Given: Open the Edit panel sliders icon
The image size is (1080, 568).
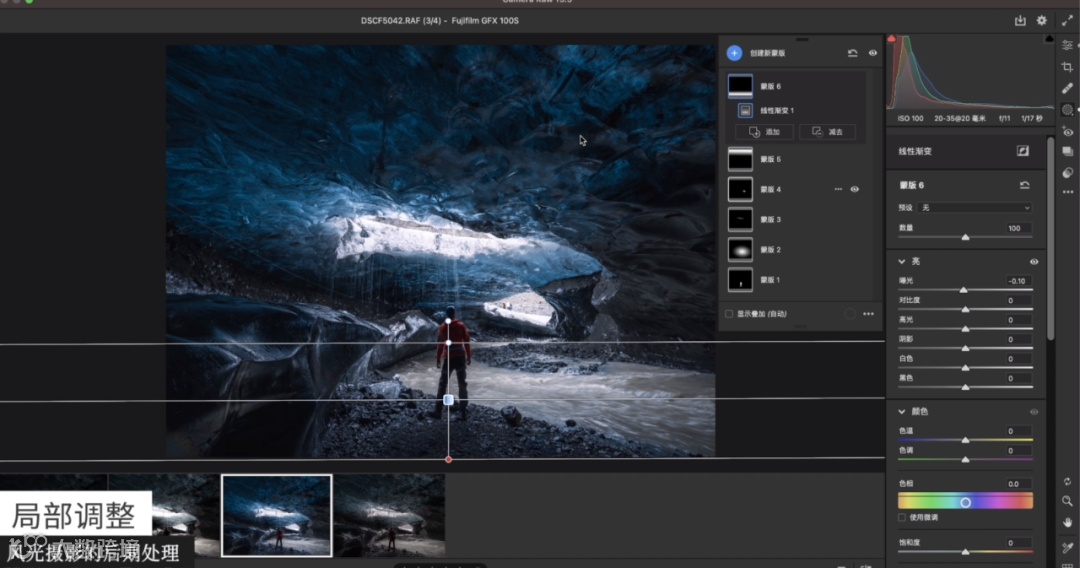Looking at the screenshot, I should click(x=1067, y=45).
